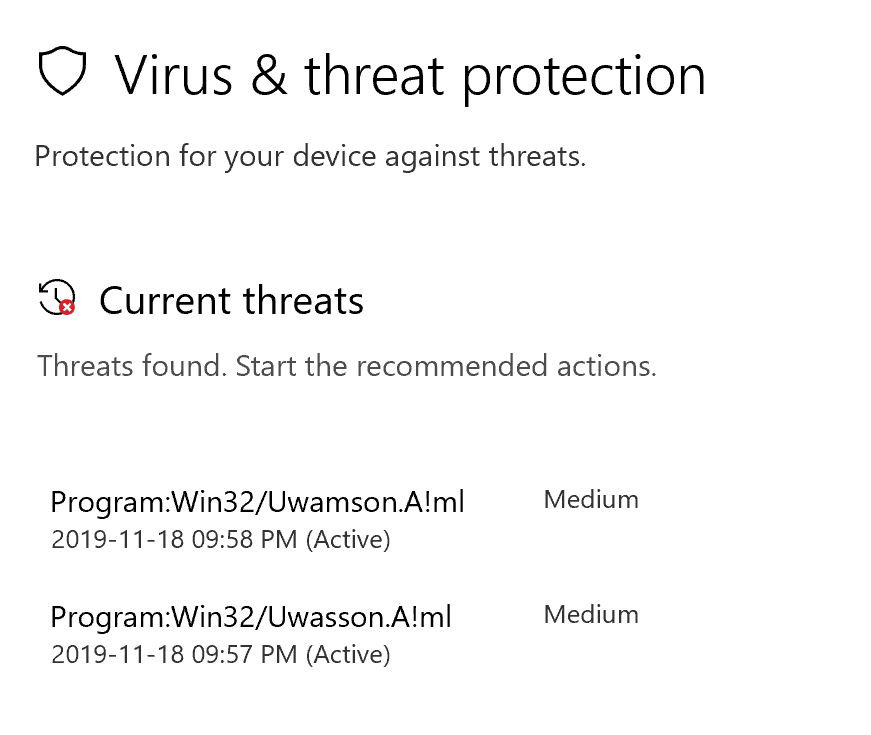Click the (Active) status of Uwamson threat
Screen dimensions: 871x735
pyautogui.click(x=348, y=540)
